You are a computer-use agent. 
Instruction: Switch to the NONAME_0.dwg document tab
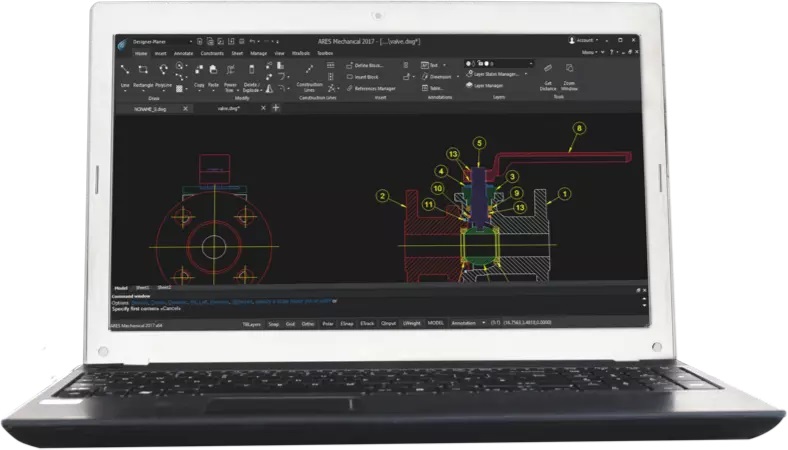pos(150,109)
